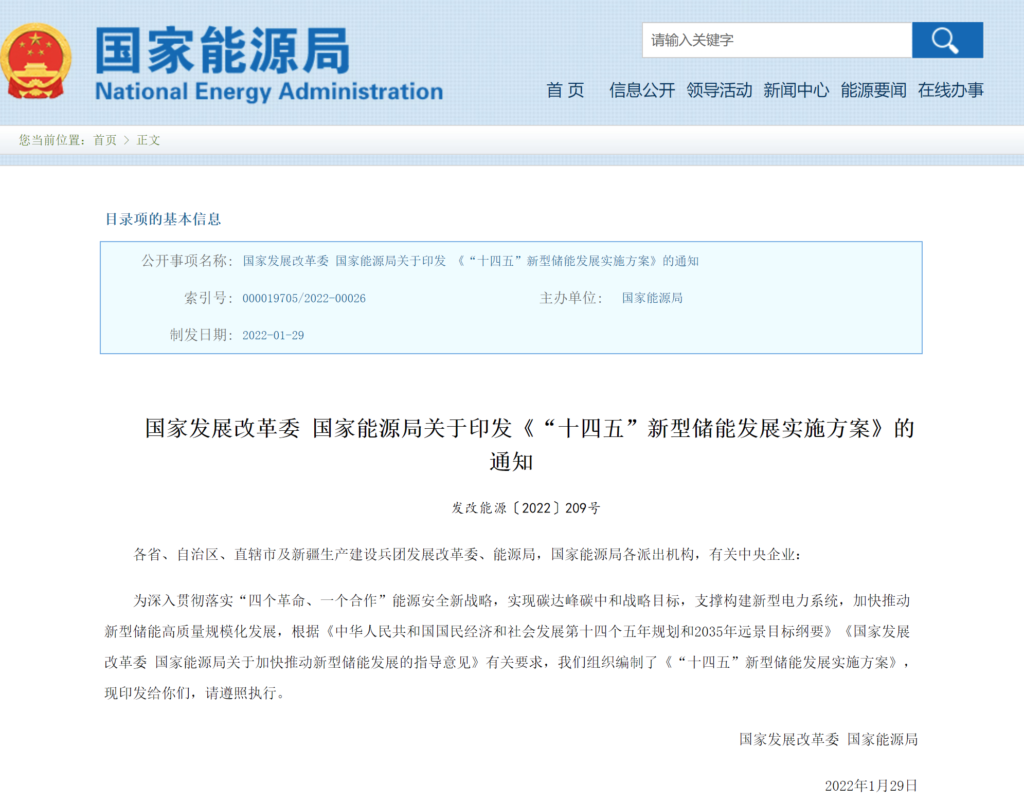Click the magnifier search button
Viewport: 1024px width, 803px height.
click(947, 40)
